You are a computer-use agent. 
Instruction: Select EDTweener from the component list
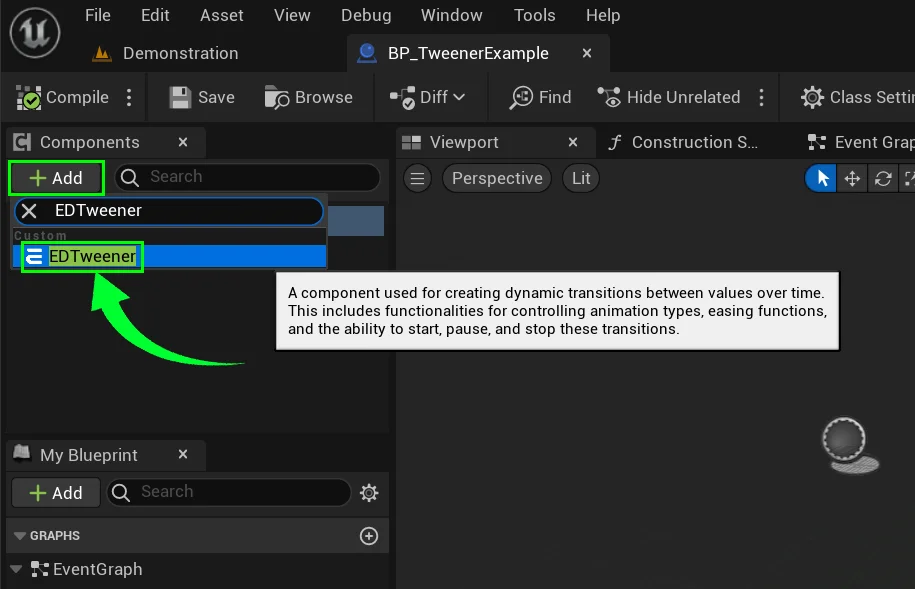(92, 257)
